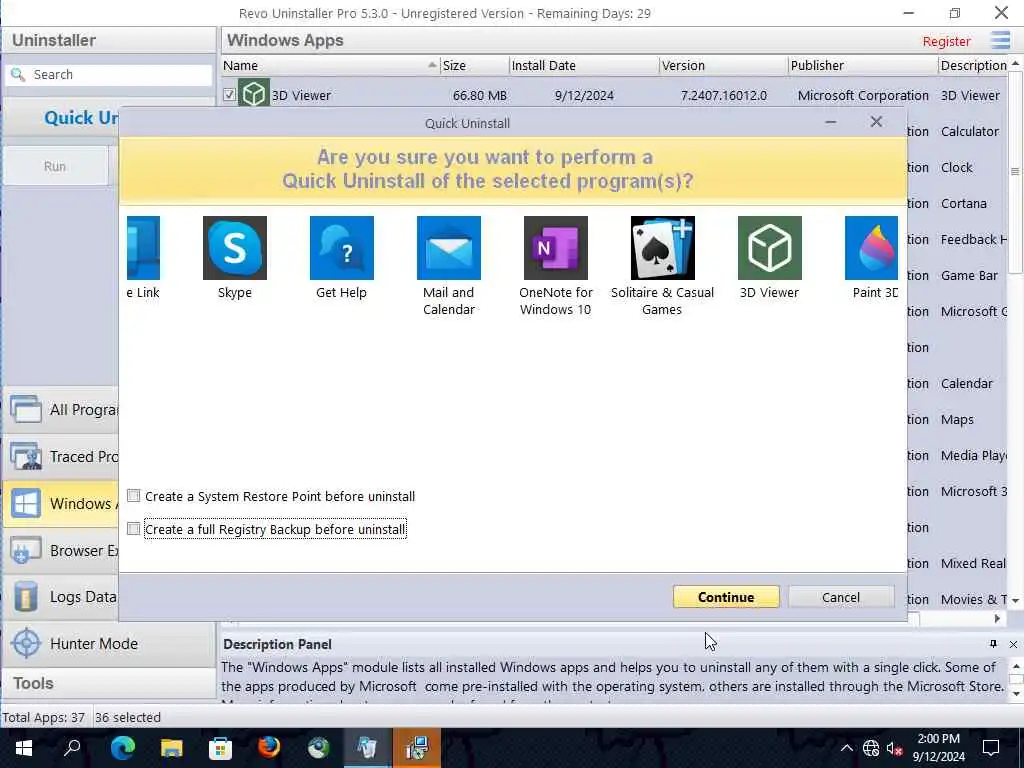Image resolution: width=1024 pixels, height=768 pixels.
Task: Click the Run button in sidebar
Action: [x=55, y=167]
